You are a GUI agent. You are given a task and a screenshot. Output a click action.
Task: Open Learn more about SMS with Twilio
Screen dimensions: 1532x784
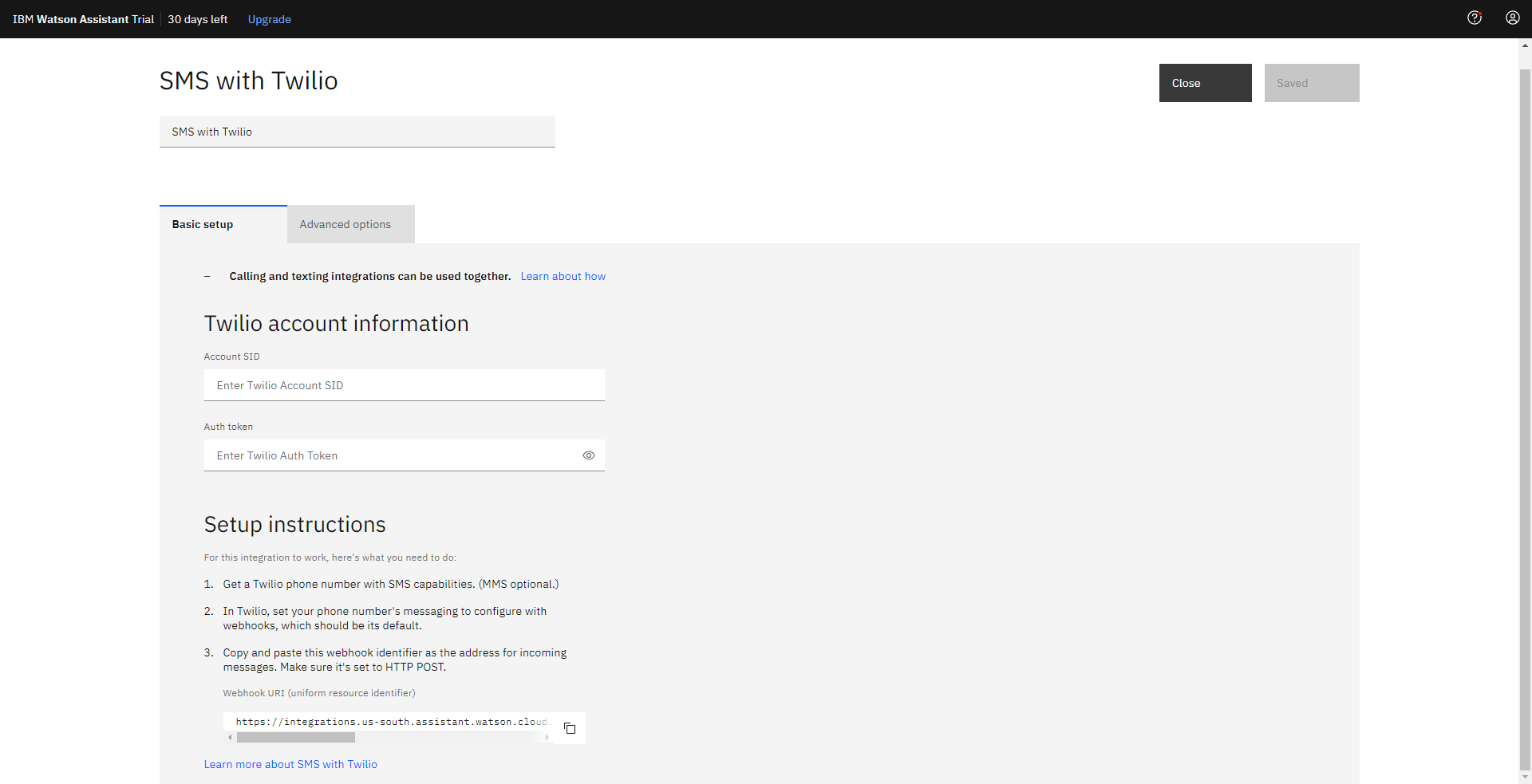click(x=290, y=764)
